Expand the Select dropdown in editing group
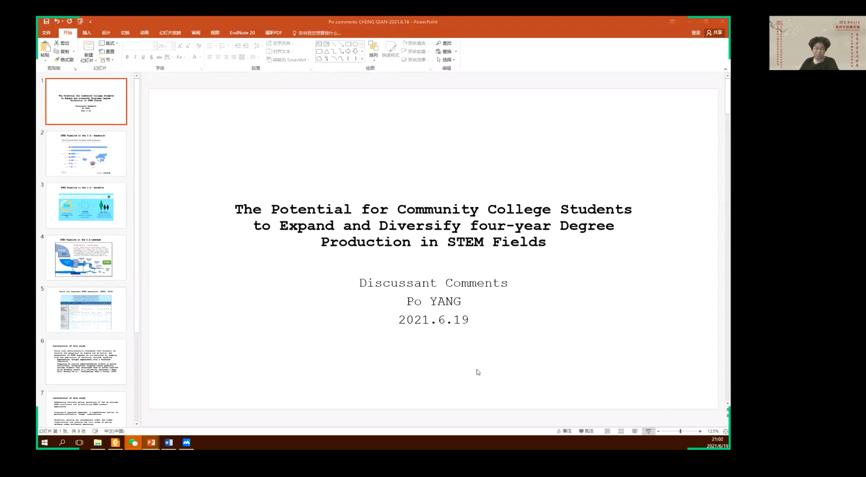Image resolution: width=866 pixels, height=477 pixels. pos(447,59)
